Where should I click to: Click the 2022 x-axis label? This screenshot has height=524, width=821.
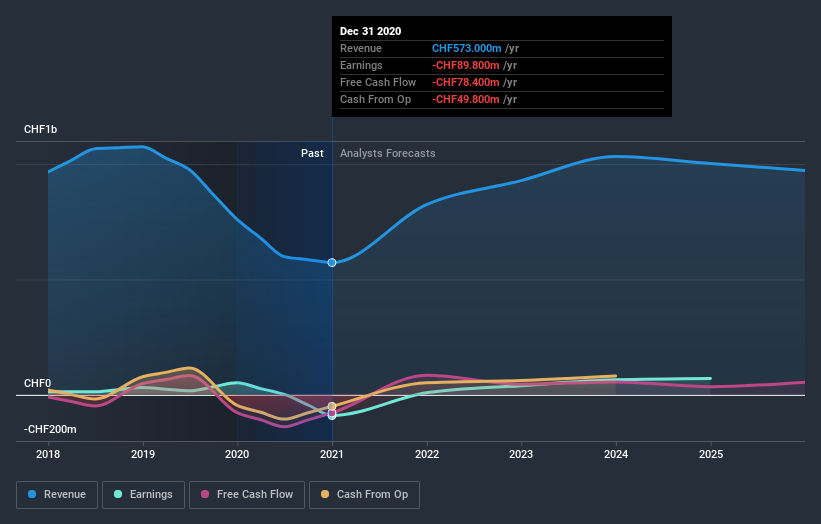pos(427,454)
